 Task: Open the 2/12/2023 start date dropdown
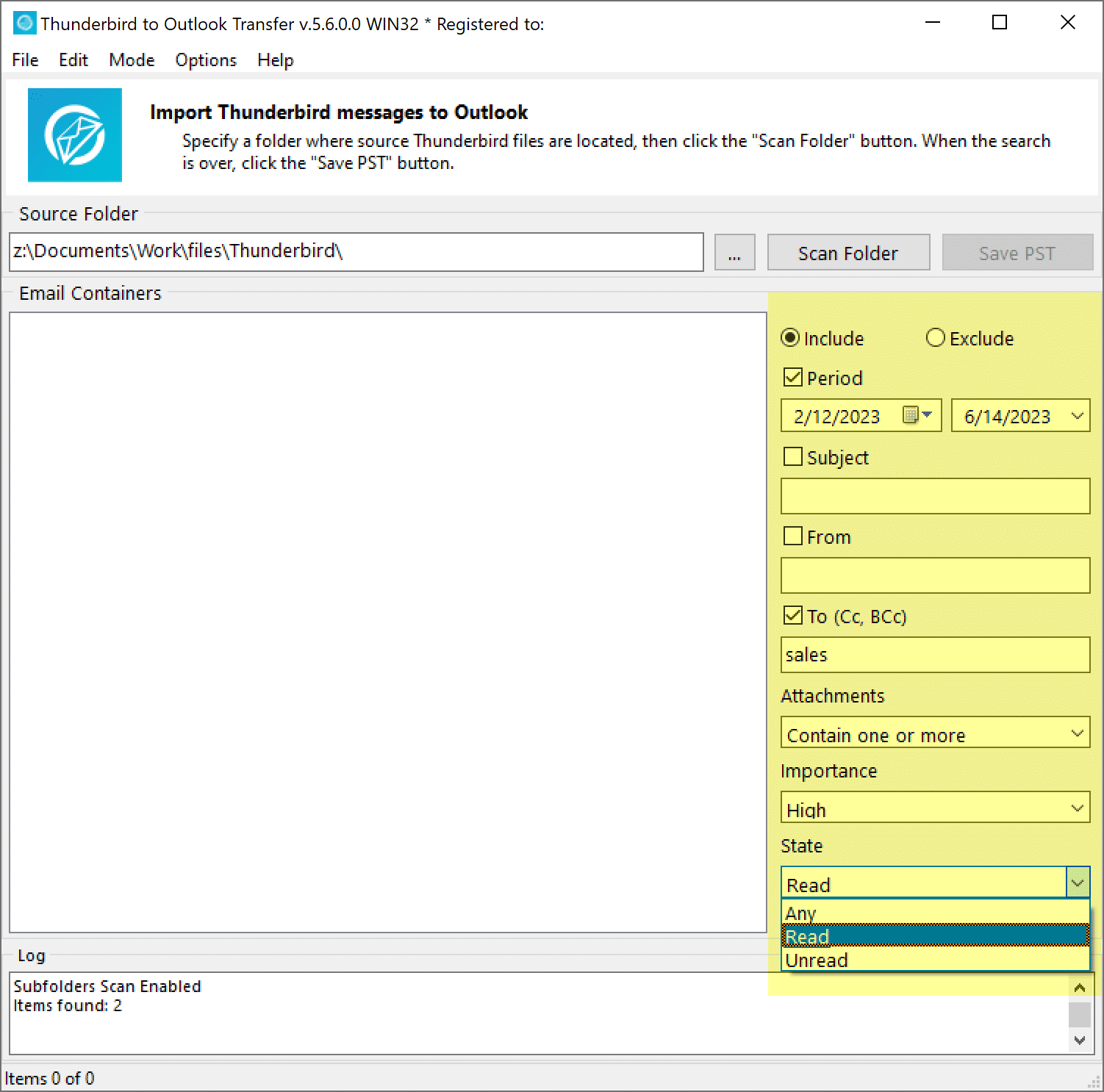(928, 415)
